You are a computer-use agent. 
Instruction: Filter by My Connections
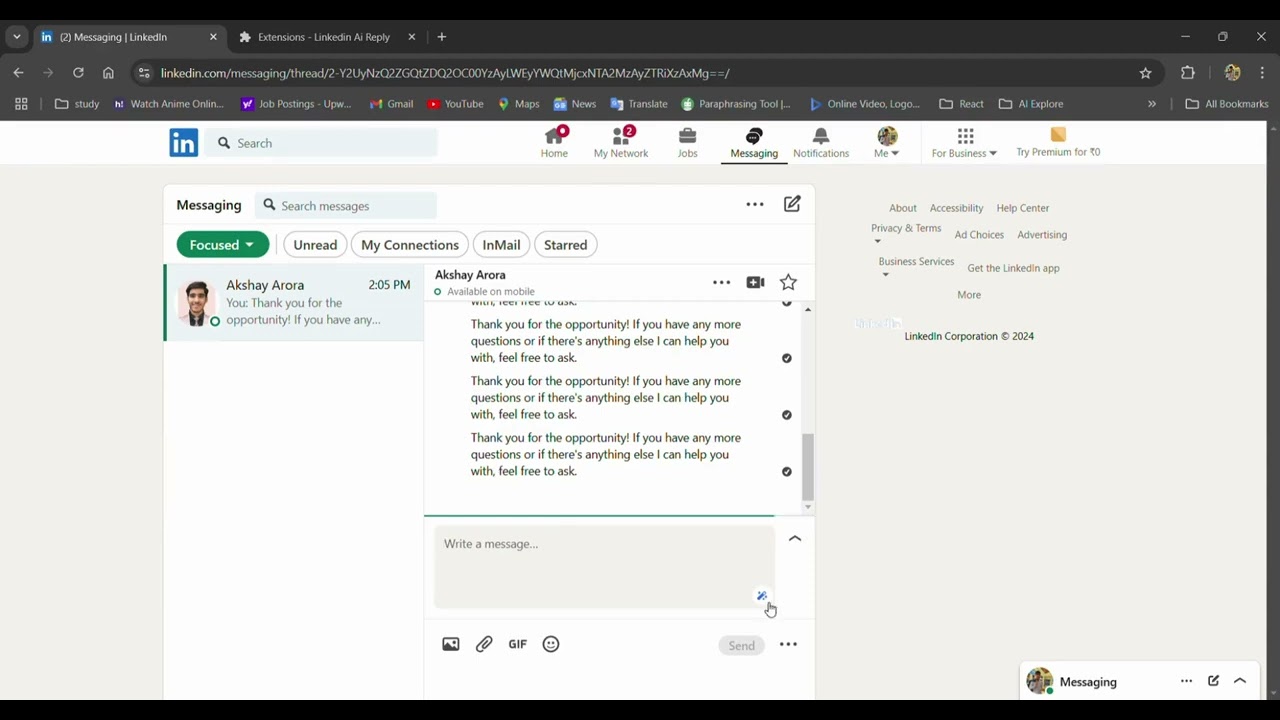(x=410, y=245)
